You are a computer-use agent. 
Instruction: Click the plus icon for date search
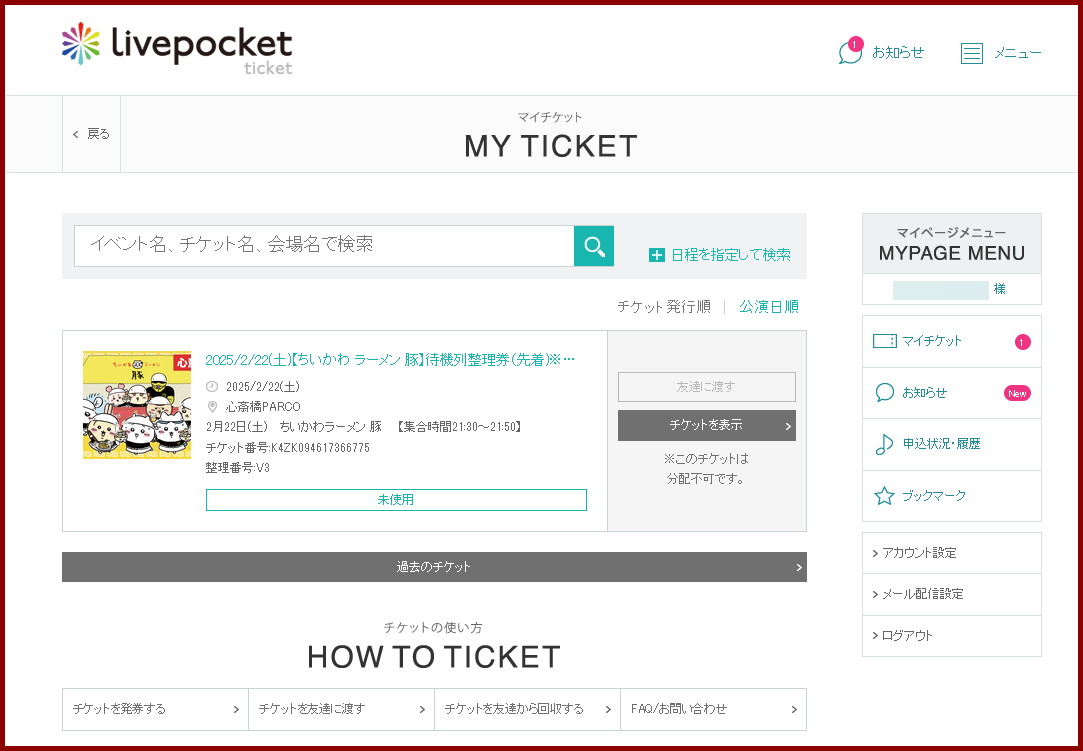click(656, 255)
